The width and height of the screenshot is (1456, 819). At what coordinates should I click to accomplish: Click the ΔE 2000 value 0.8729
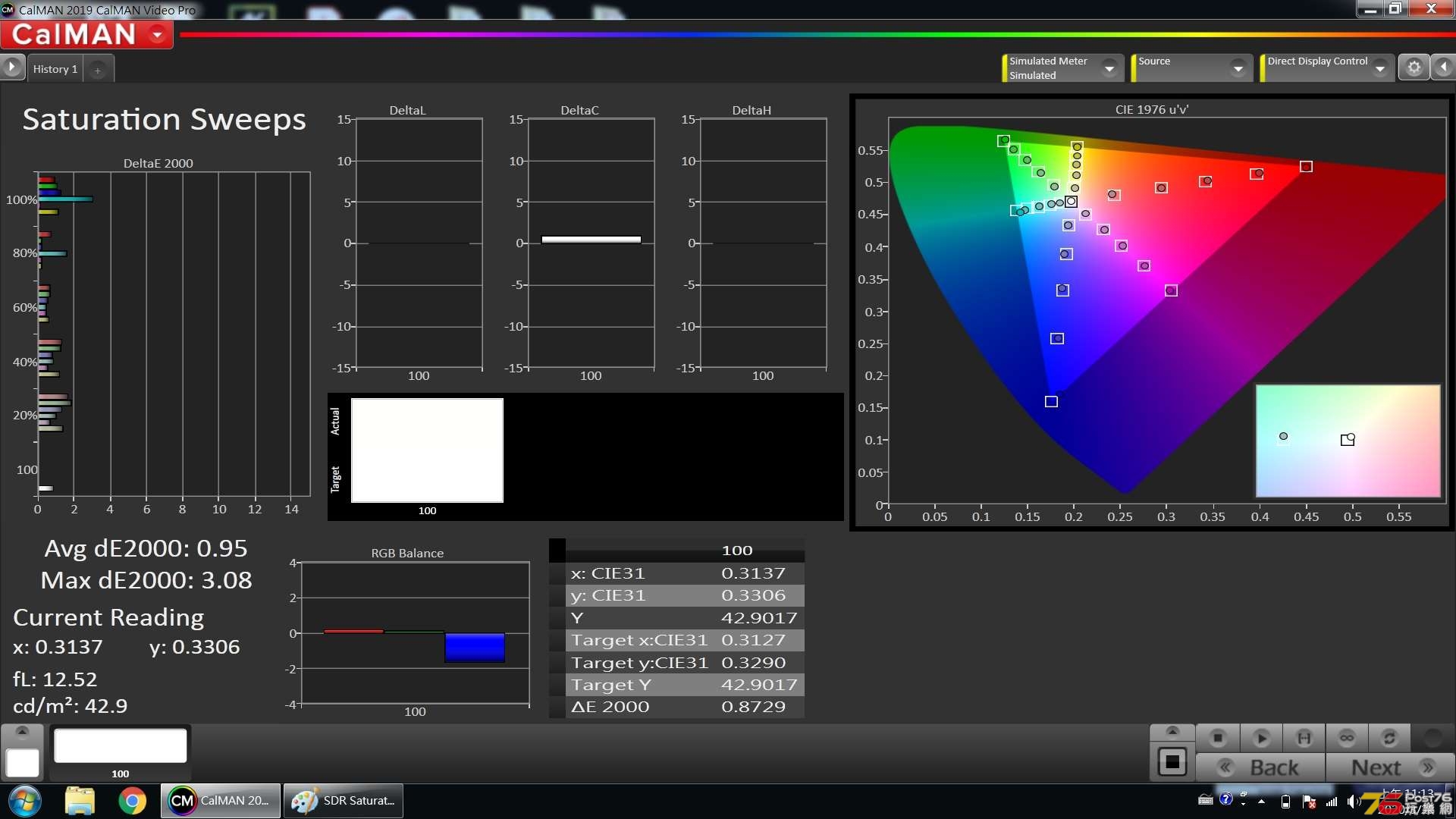coord(753,707)
